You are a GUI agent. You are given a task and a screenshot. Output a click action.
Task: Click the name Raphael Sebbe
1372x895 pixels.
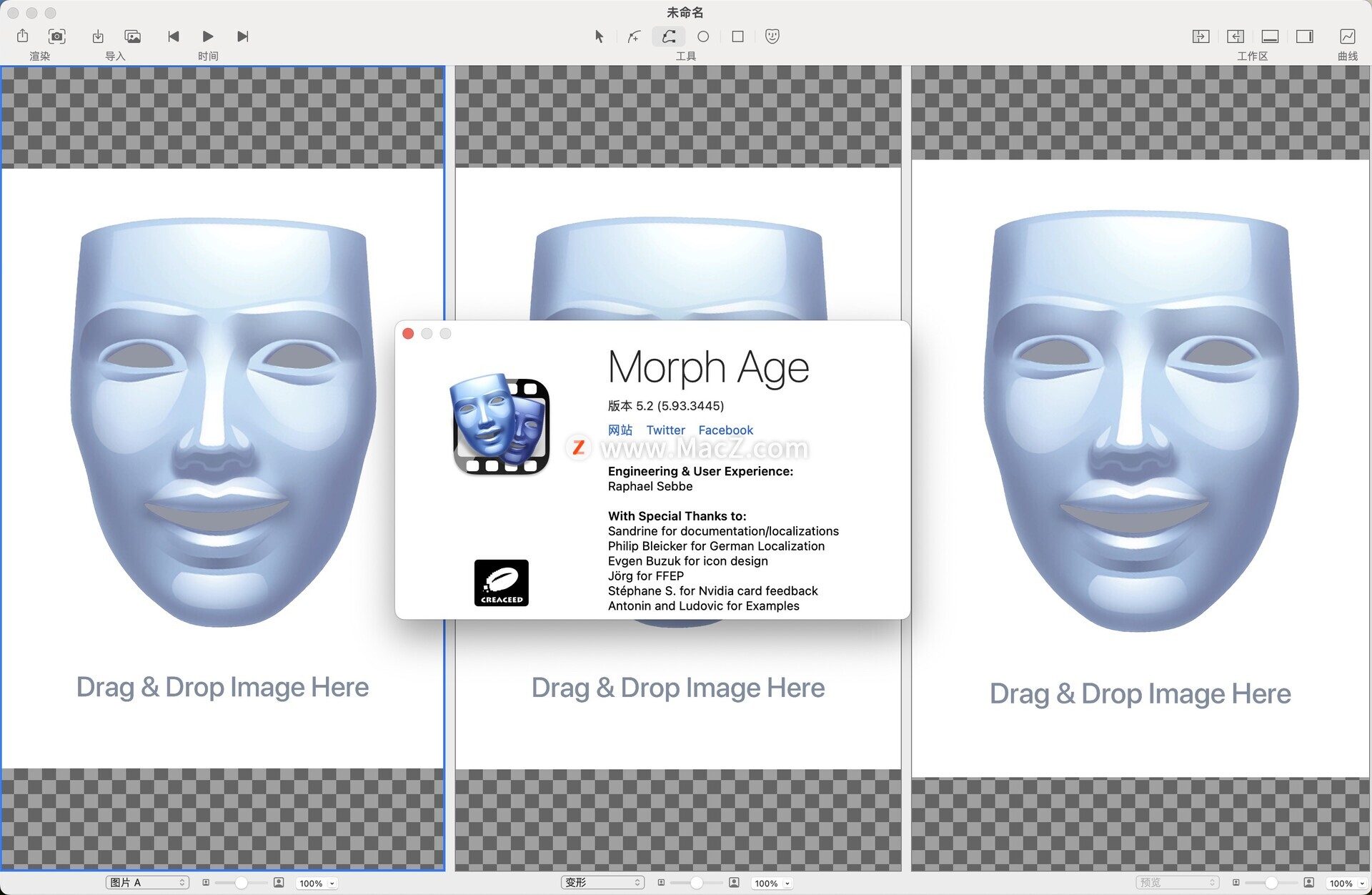point(650,486)
